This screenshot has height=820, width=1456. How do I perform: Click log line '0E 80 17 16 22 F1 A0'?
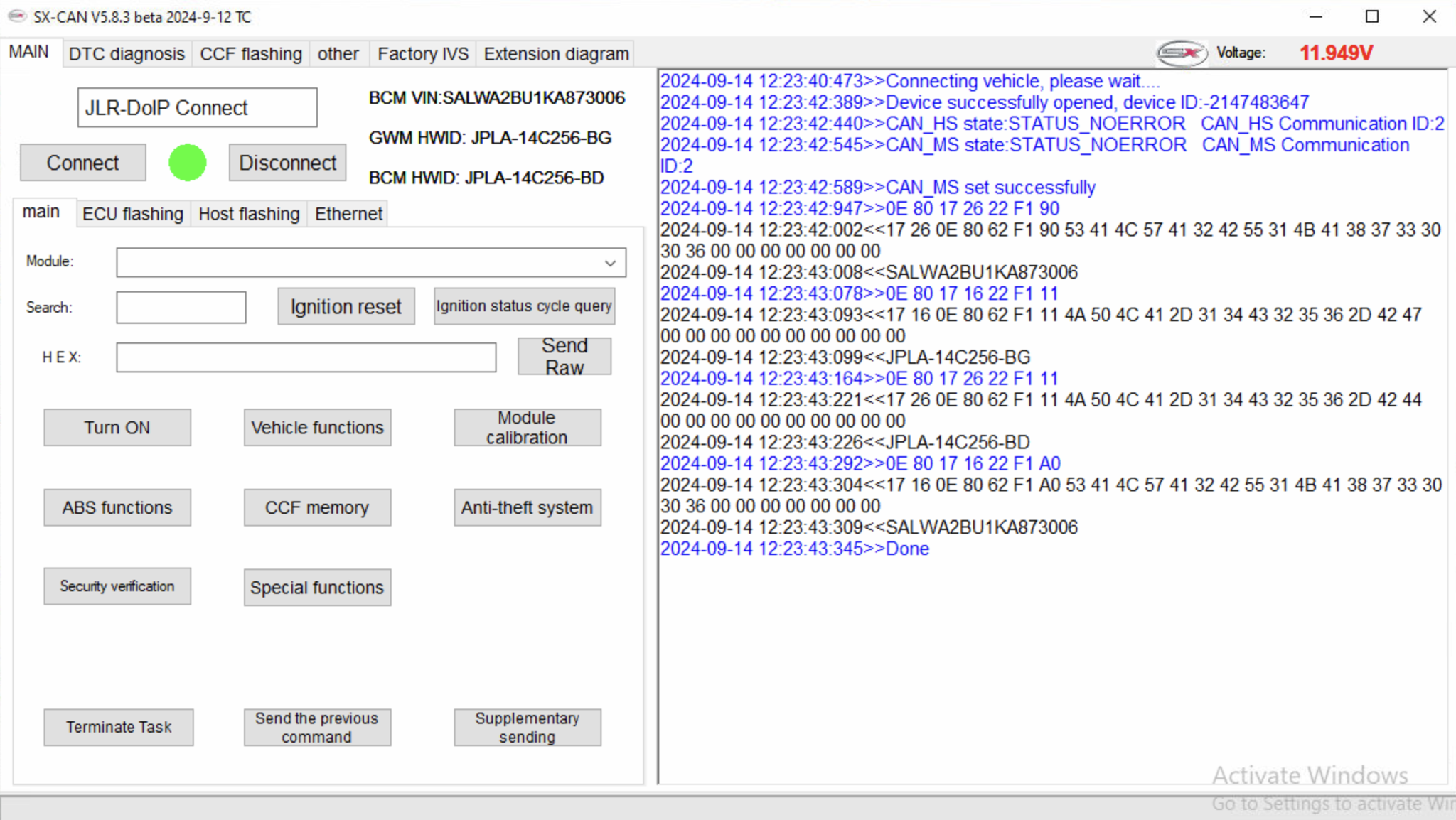(x=860, y=463)
